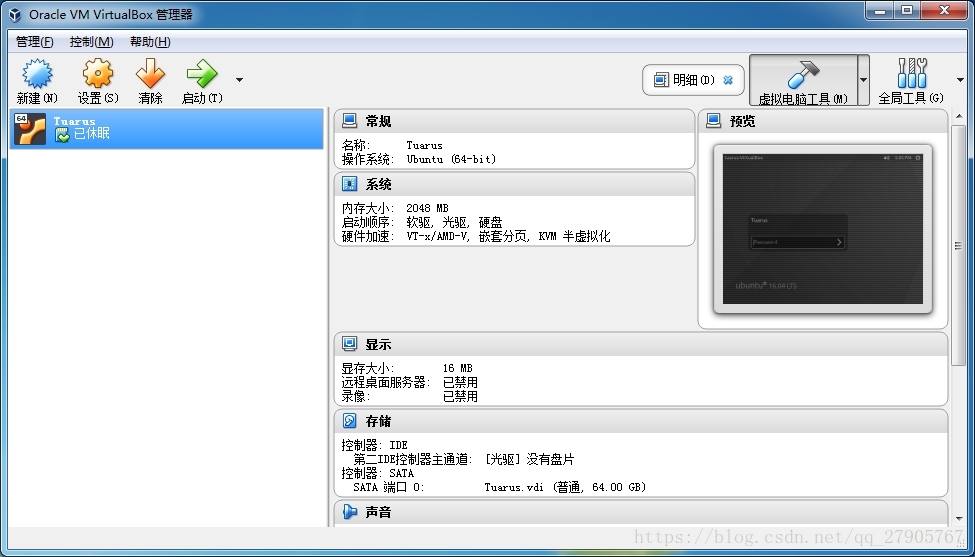This screenshot has width=975, height=557.
Task: Click the [光驱] 没有盘片 entry
Action: point(529,459)
